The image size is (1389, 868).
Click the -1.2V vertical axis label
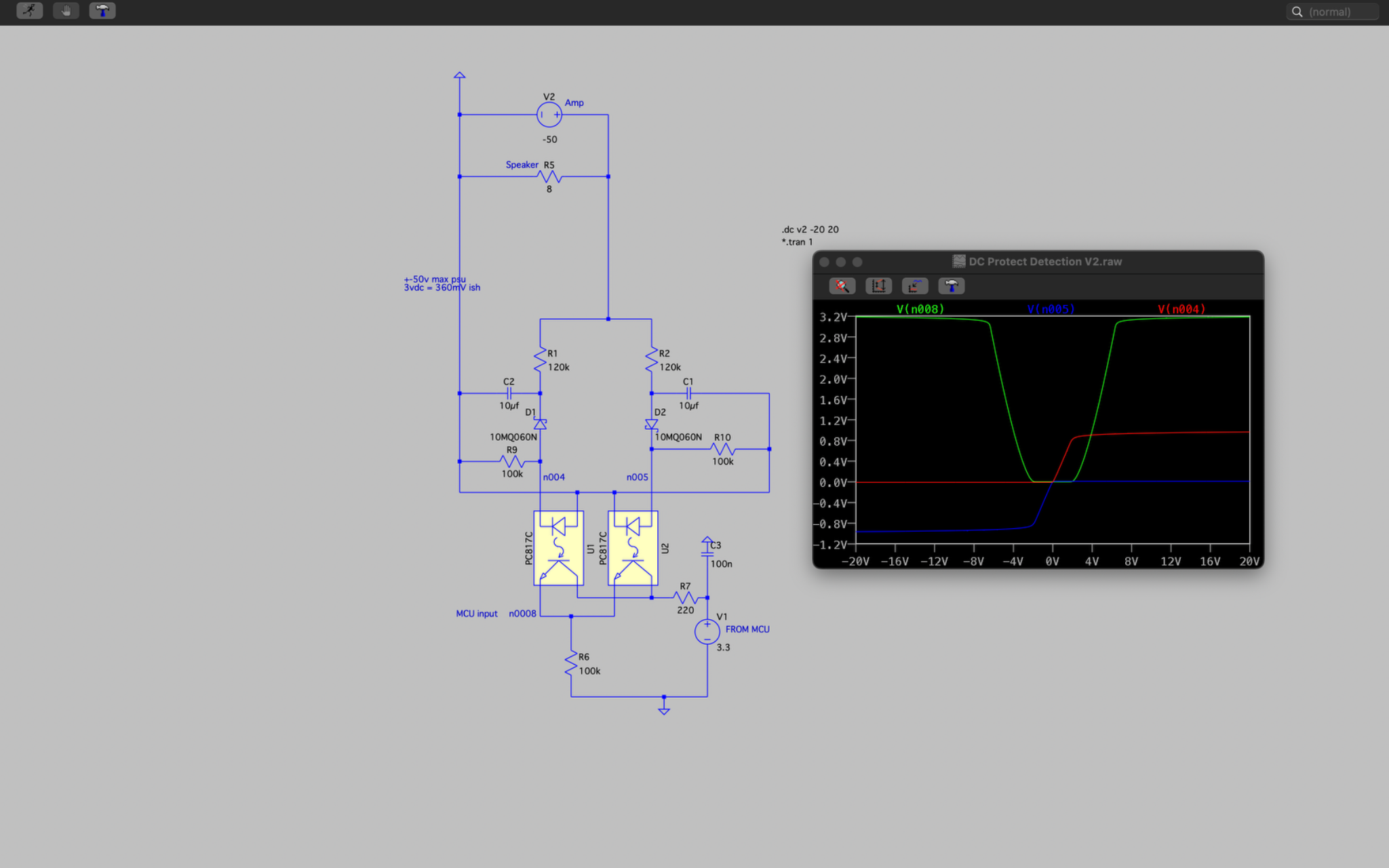[x=831, y=545]
